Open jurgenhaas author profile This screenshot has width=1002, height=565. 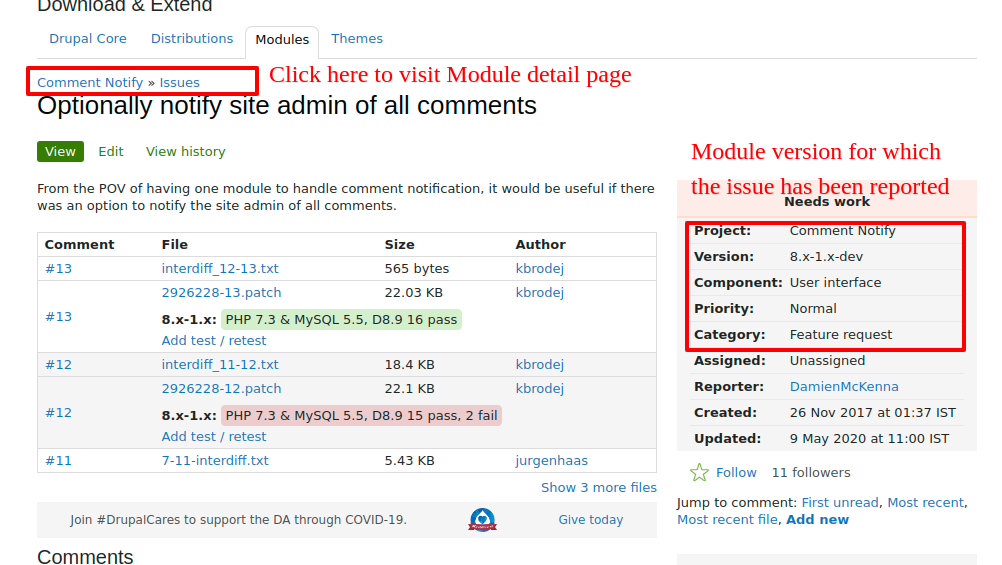pyautogui.click(x=551, y=460)
